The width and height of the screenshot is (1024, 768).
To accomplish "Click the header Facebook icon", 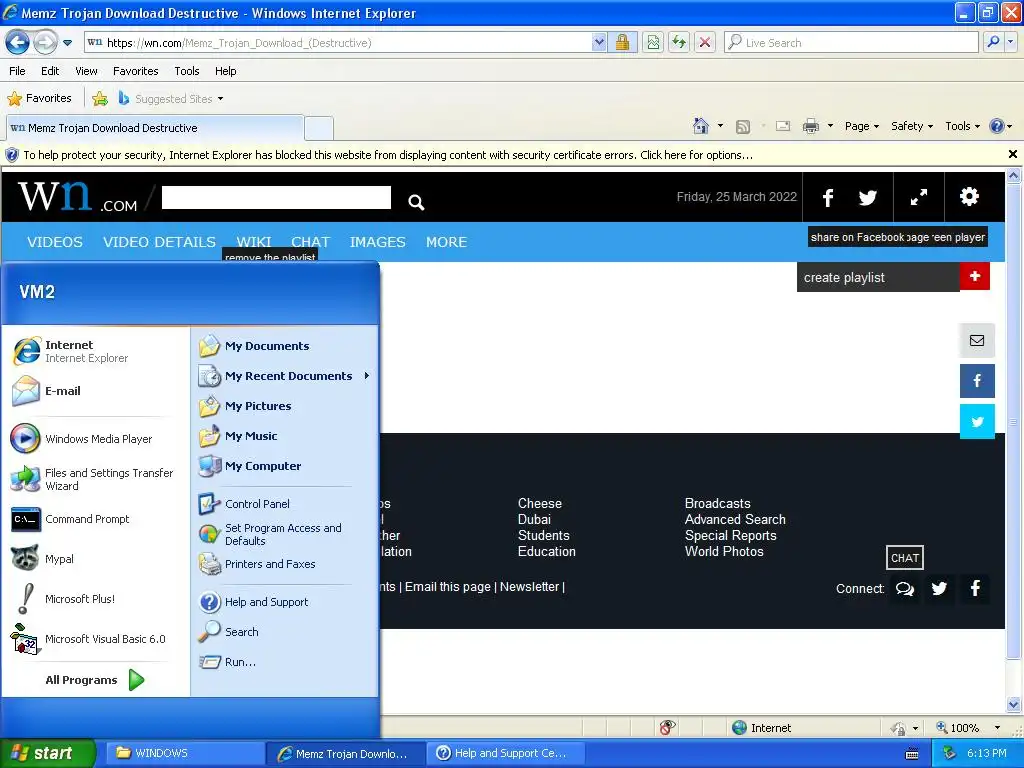I will pyautogui.click(x=827, y=197).
